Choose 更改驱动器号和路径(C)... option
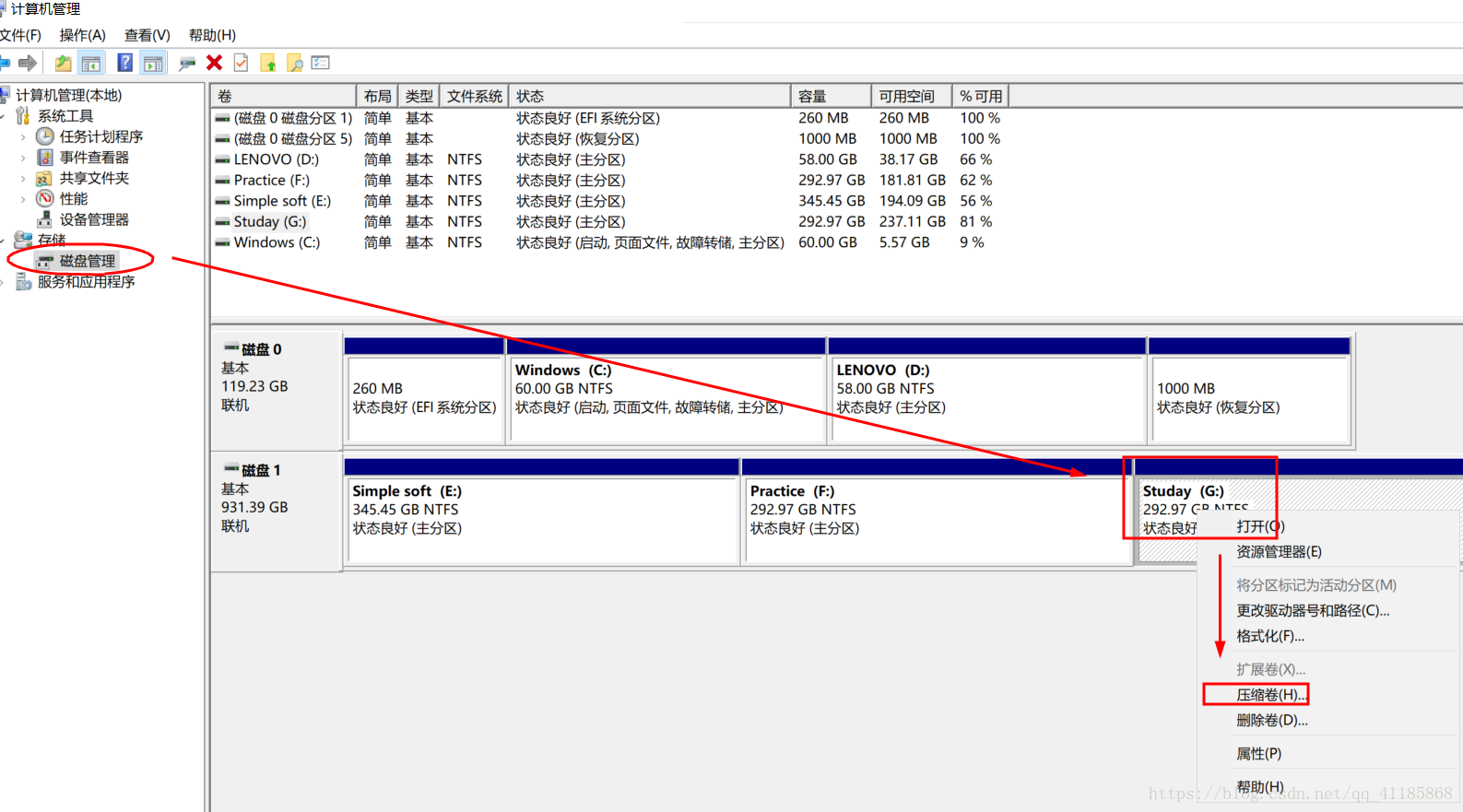The image size is (1463, 812). point(1313,610)
